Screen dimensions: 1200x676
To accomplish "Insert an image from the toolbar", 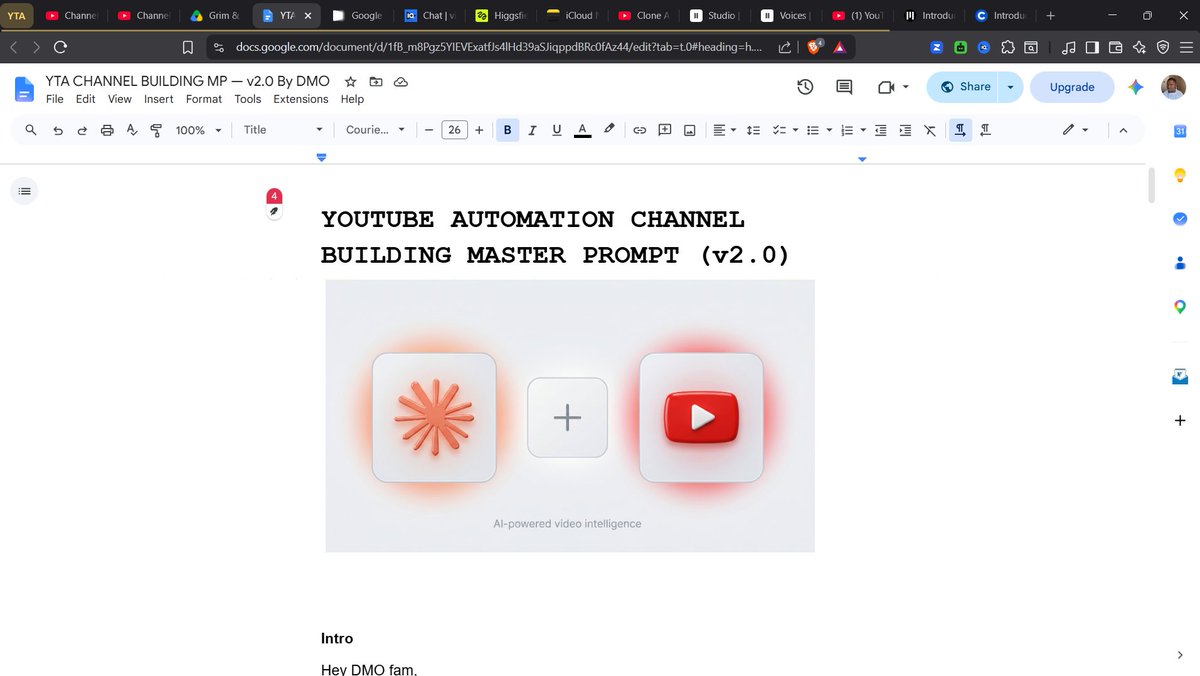I will [689, 130].
